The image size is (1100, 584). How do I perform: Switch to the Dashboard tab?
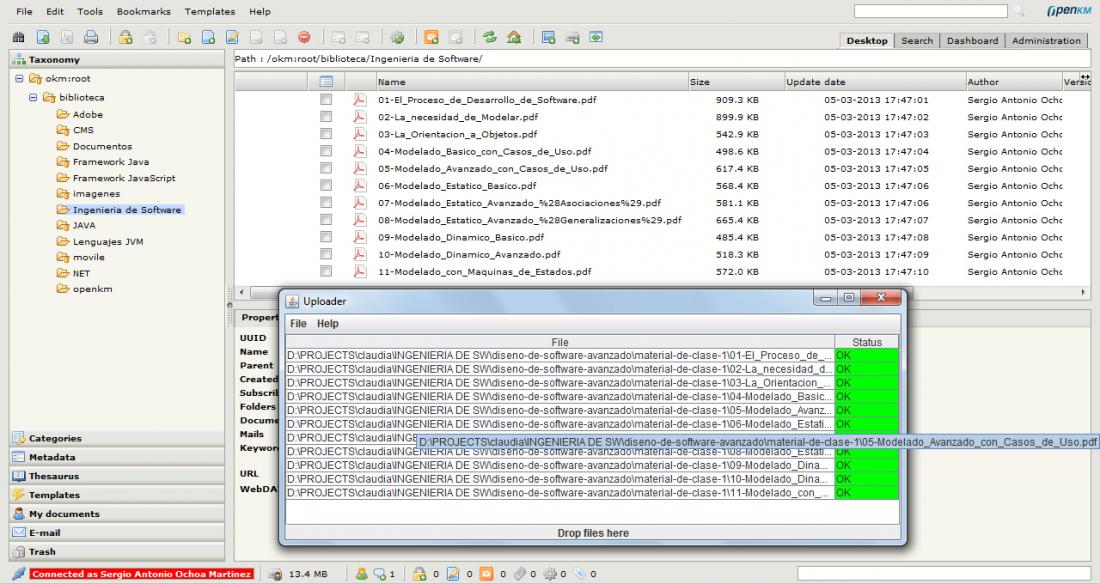coord(973,41)
